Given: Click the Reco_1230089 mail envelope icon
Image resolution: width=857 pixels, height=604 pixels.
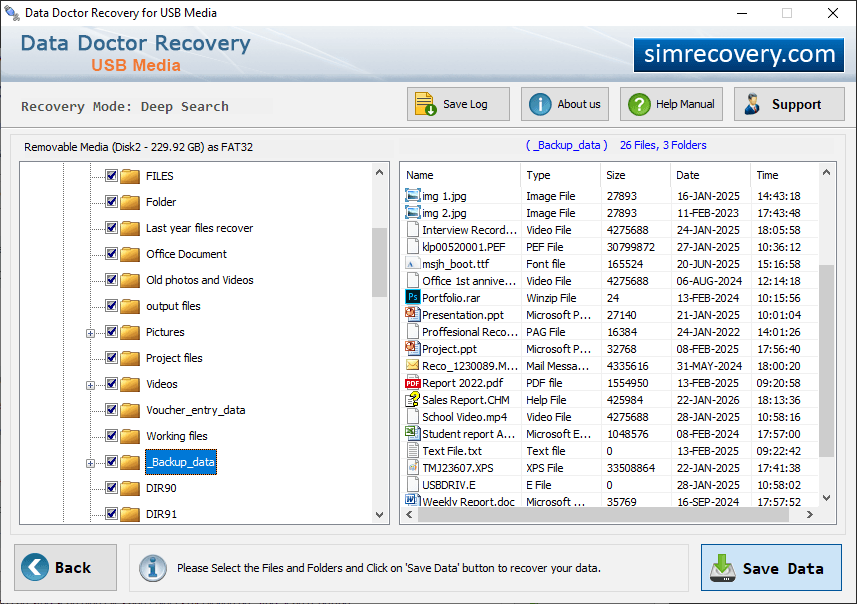Looking at the screenshot, I should point(413,365).
